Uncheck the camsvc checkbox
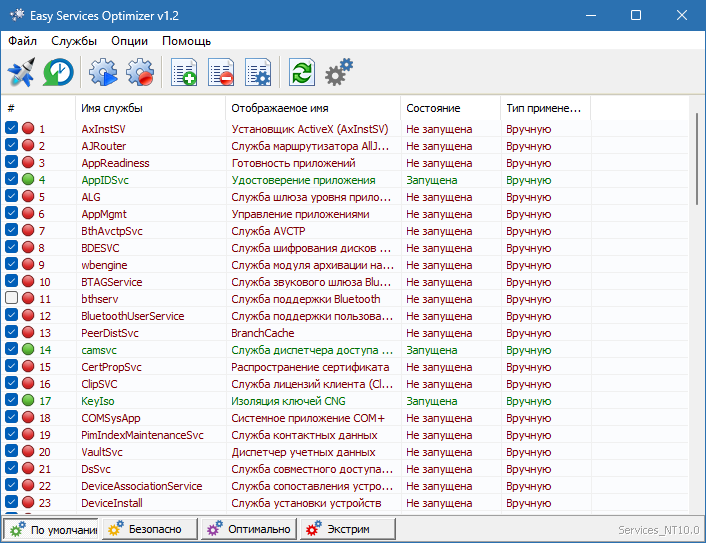This screenshot has height=543, width=706. click(x=11, y=348)
